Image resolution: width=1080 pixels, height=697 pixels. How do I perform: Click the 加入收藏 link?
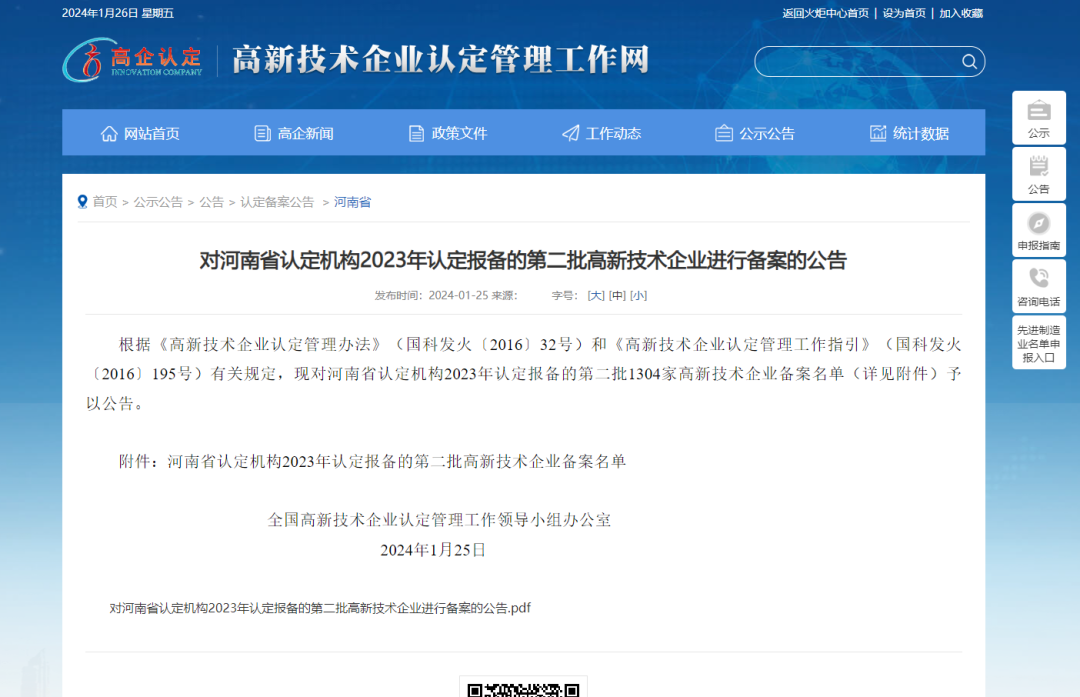coord(961,13)
